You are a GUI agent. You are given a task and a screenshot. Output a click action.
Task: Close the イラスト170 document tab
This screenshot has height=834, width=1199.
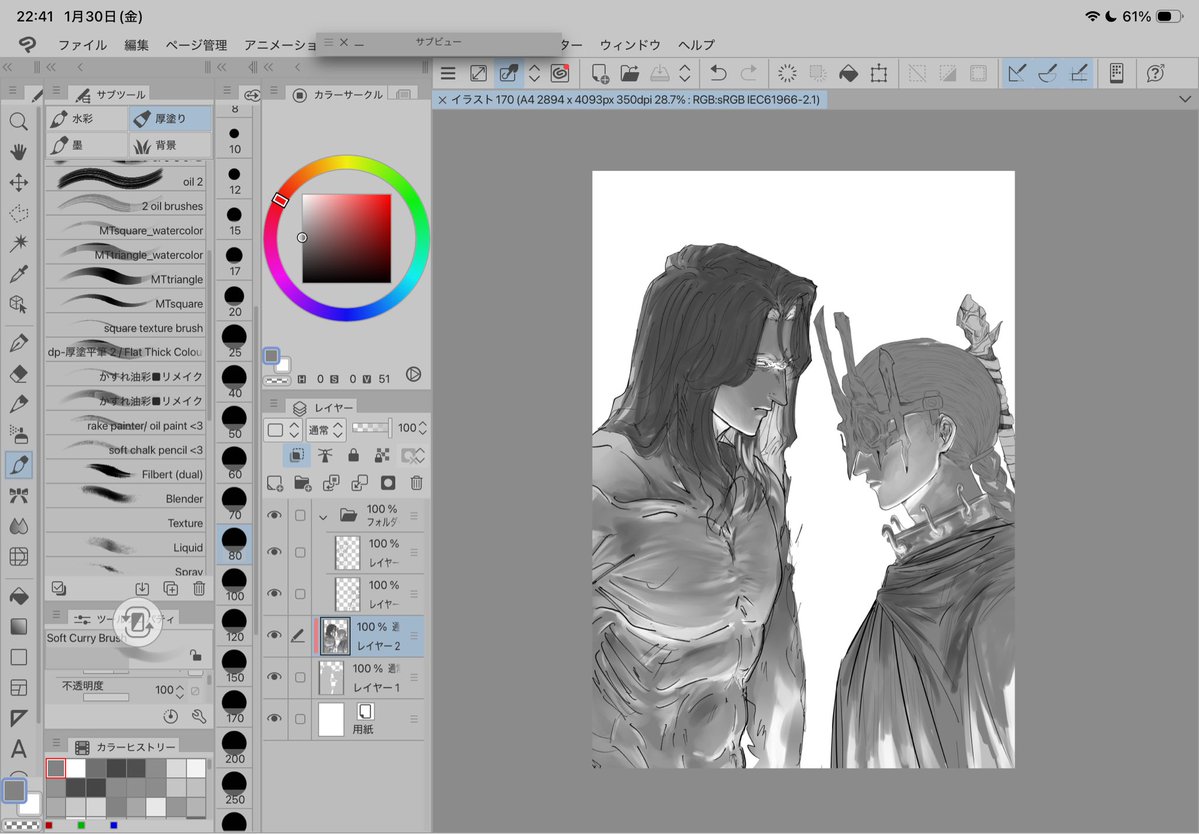(442, 100)
